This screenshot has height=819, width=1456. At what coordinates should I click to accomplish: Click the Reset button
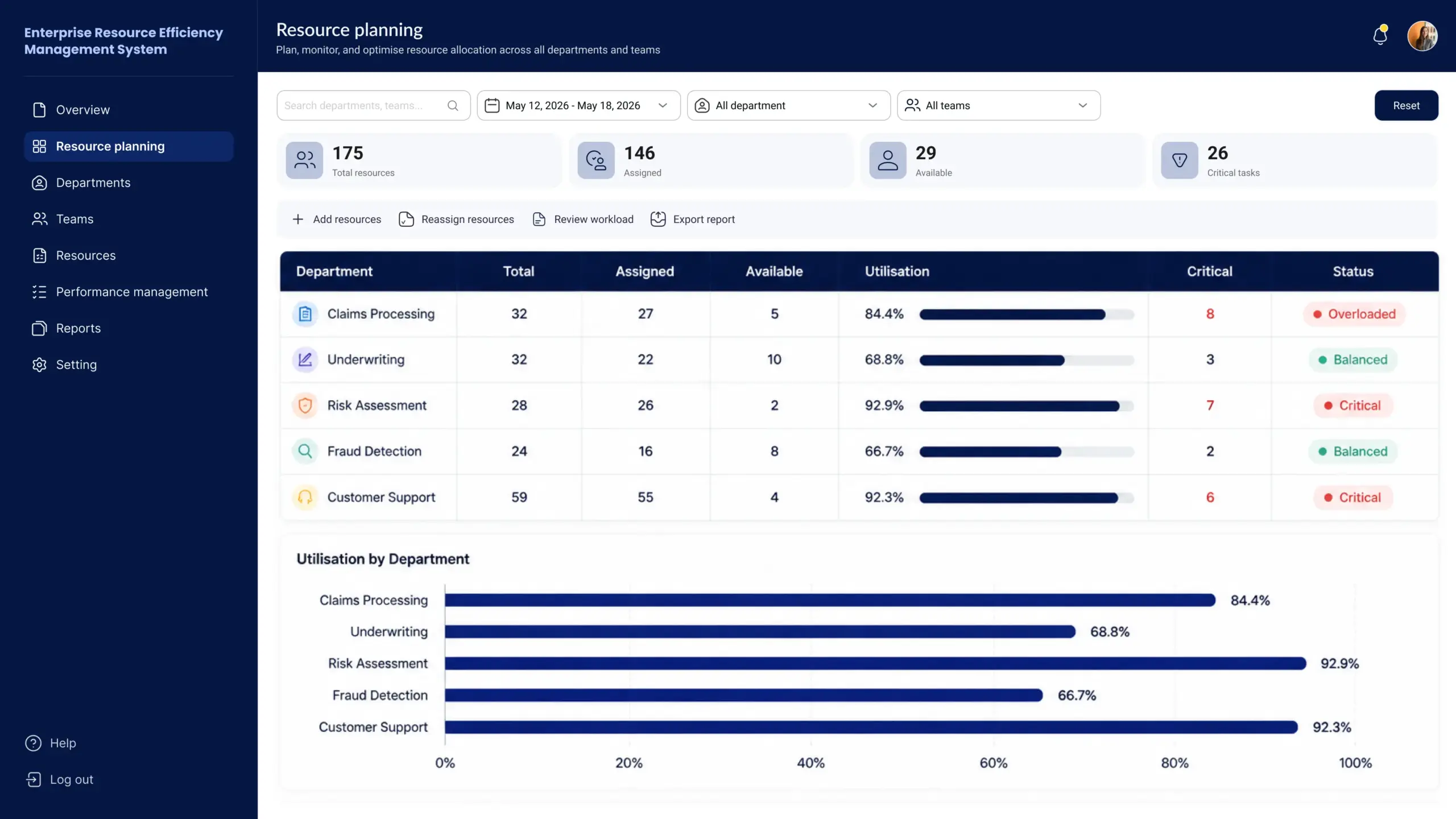click(x=1406, y=106)
